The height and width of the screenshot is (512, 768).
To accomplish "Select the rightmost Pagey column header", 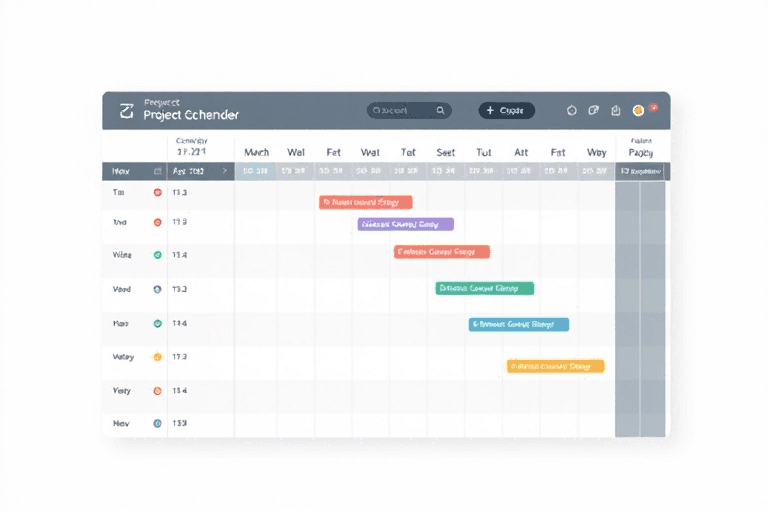I will [x=641, y=152].
